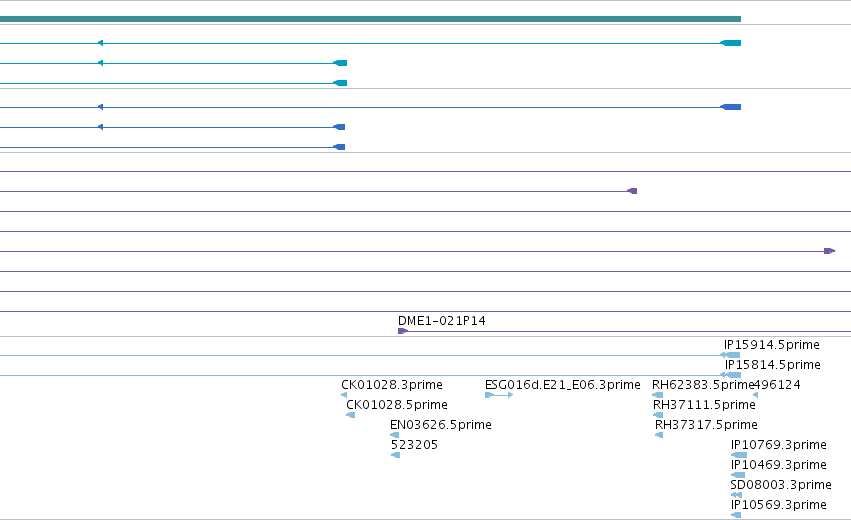Select the arrowed feature under ESG016d.E21_E06.3prime
Viewport: 851px width, 520px height.
tap(499, 395)
